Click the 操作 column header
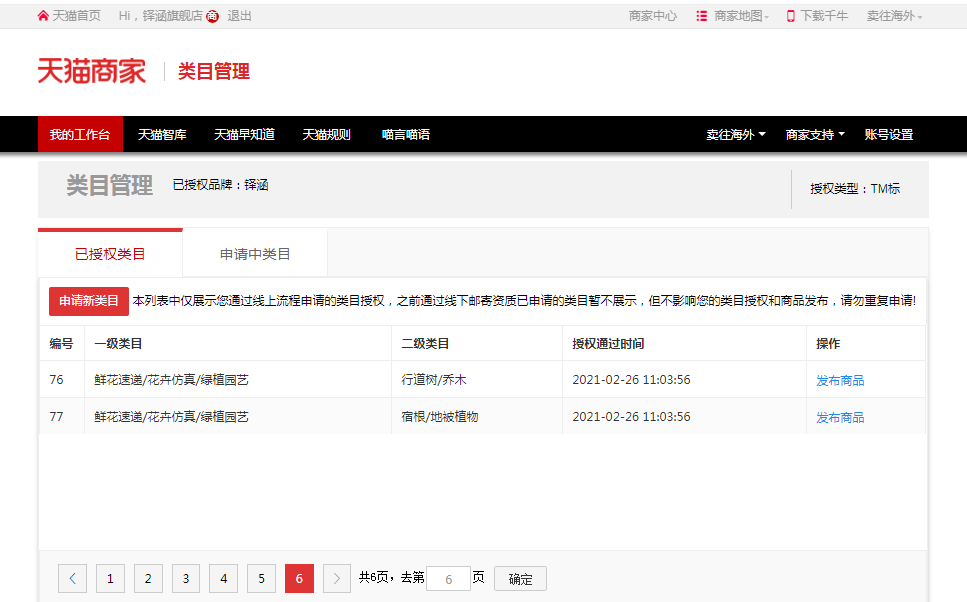967x602 pixels. click(828, 344)
